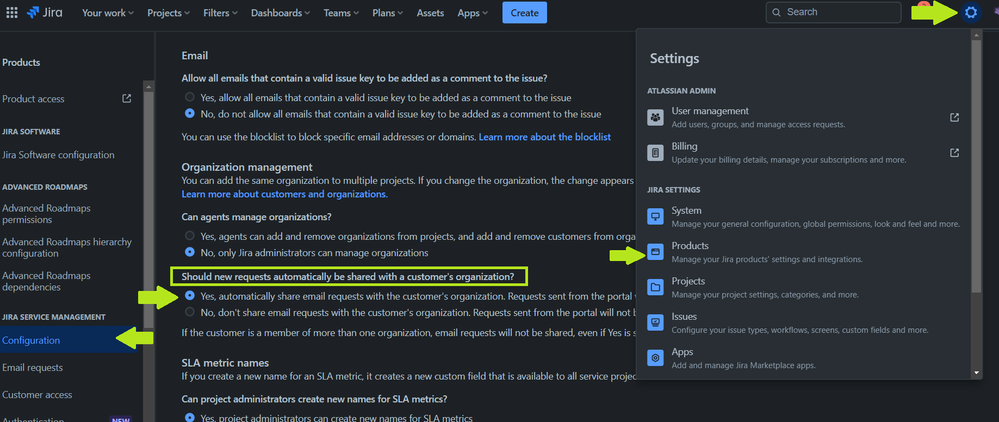The width and height of the screenshot is (999, 422).
Task: Open System in Jira settings
Action: [803, 217]
